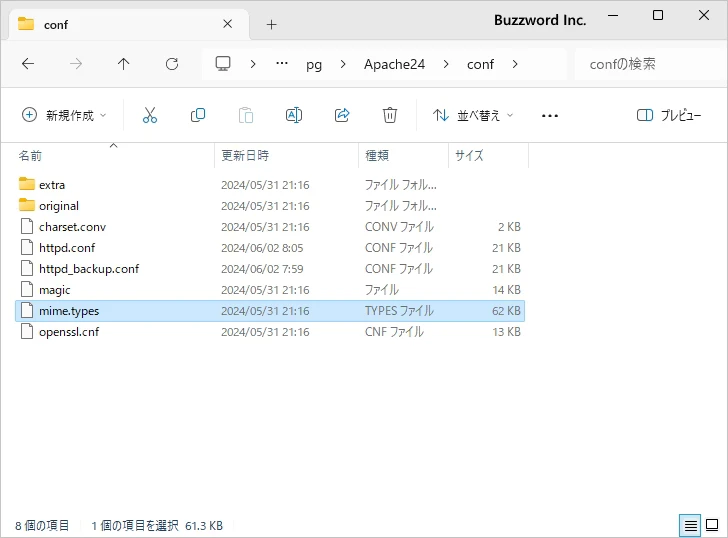Add a new Explorer tab
The height and width of the screenshot is (538, 728).
[272, 25]
